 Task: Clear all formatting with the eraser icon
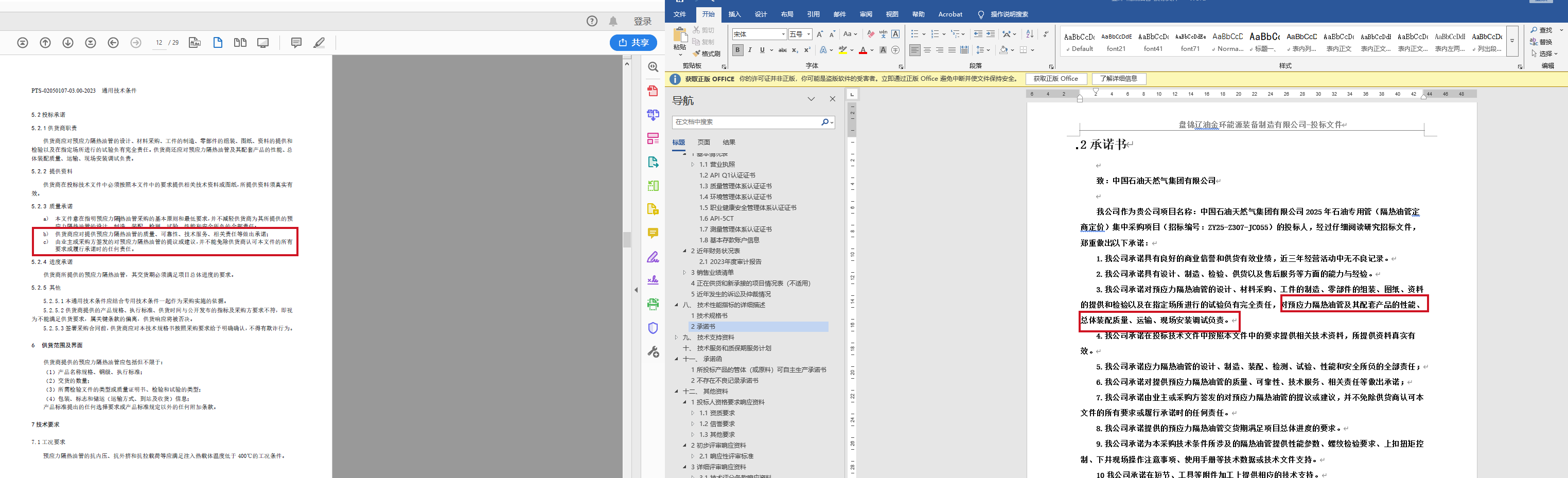pos(870,34)
